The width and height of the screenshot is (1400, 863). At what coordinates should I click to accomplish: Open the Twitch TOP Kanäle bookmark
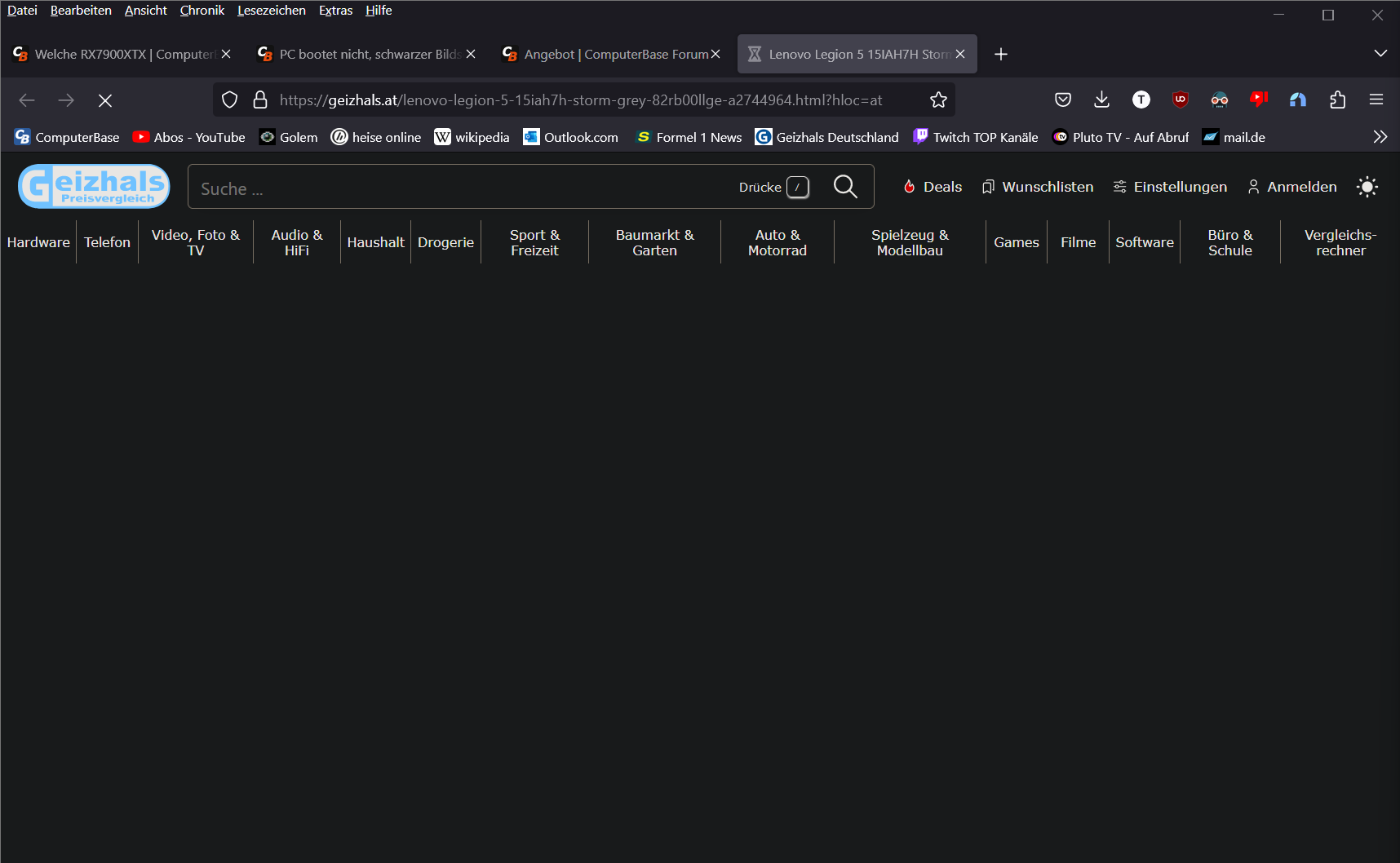(x=976, y=137)
